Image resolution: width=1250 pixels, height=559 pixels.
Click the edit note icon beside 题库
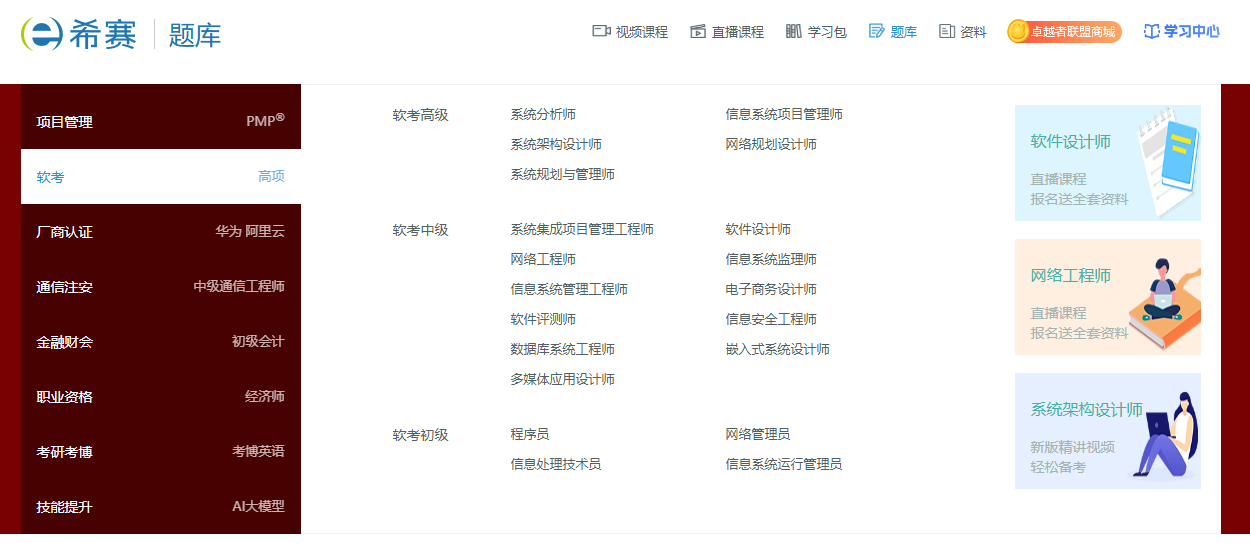coord(877,31)
